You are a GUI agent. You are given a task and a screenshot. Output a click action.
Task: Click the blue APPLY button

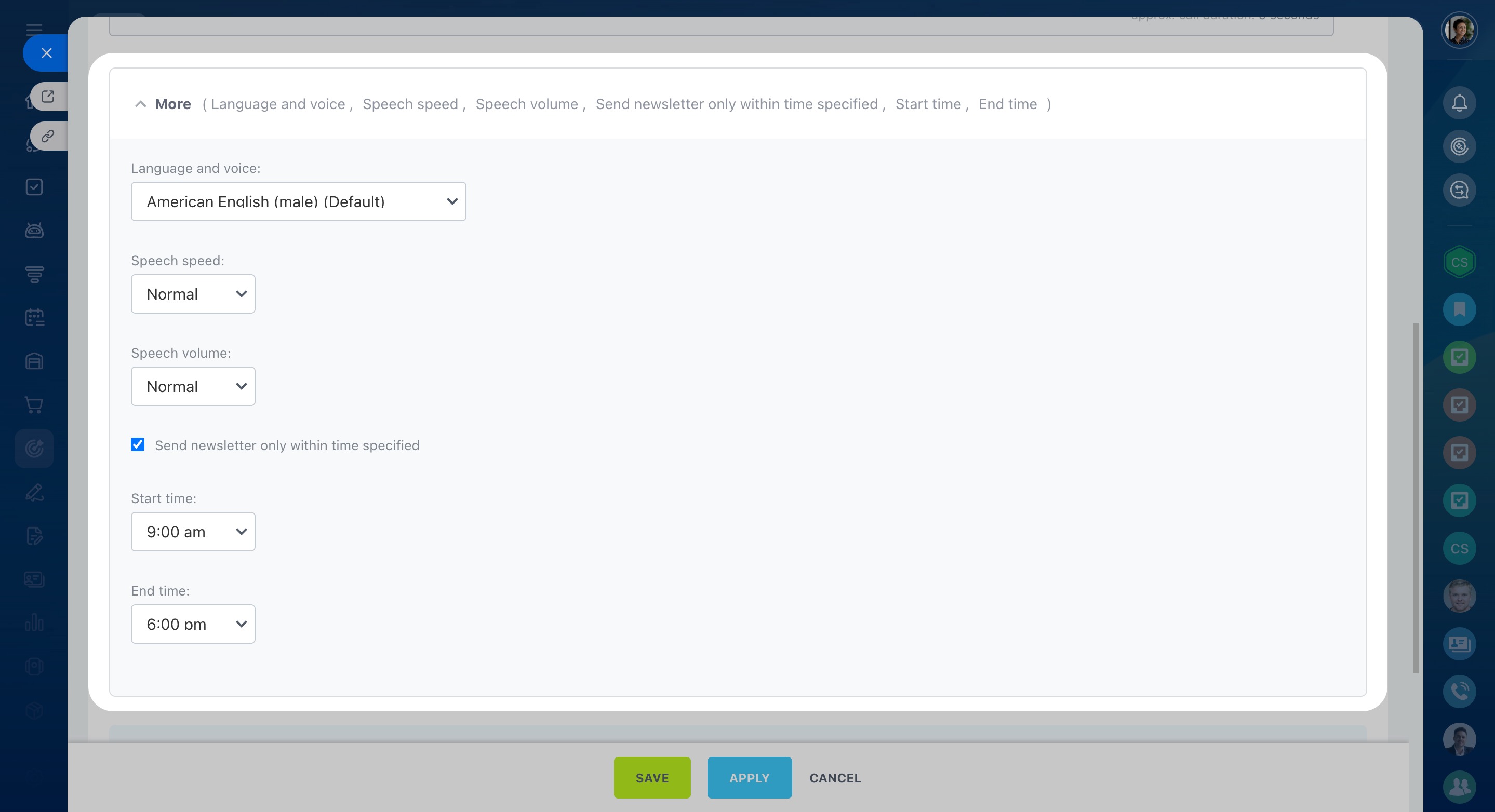[x=749, y=777]
